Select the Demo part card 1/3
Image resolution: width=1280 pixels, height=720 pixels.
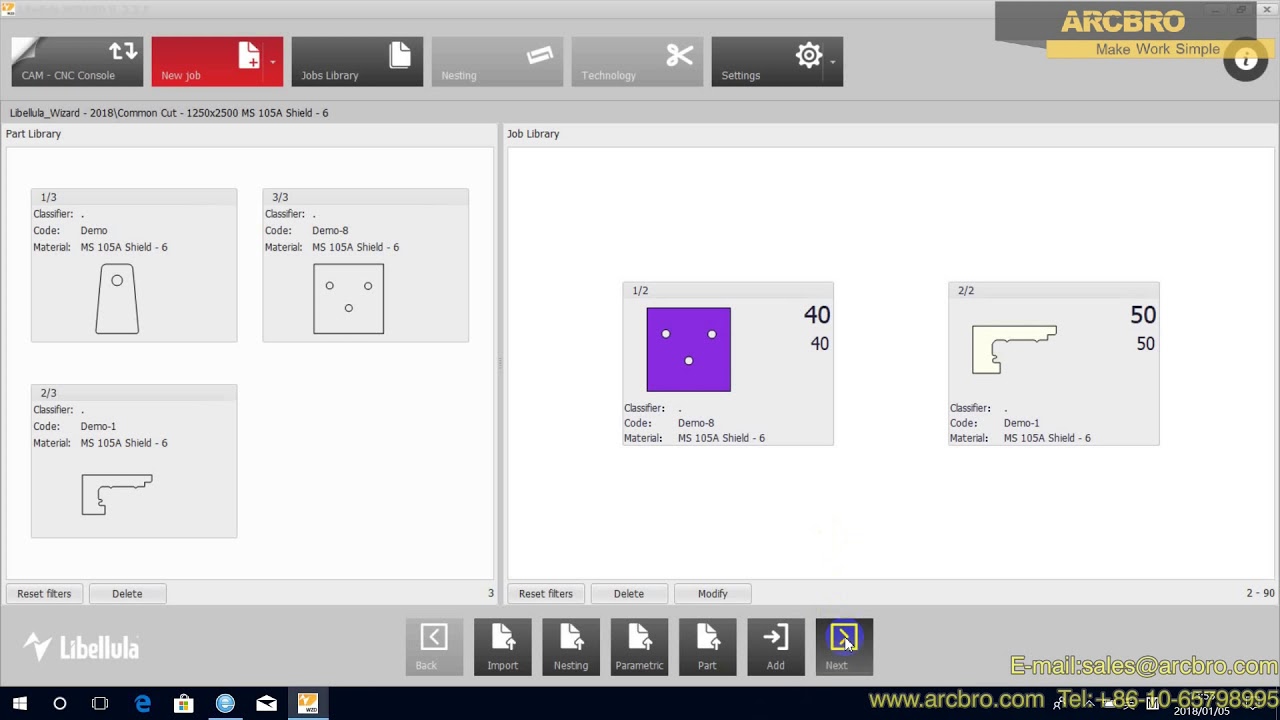coord(134,265)
